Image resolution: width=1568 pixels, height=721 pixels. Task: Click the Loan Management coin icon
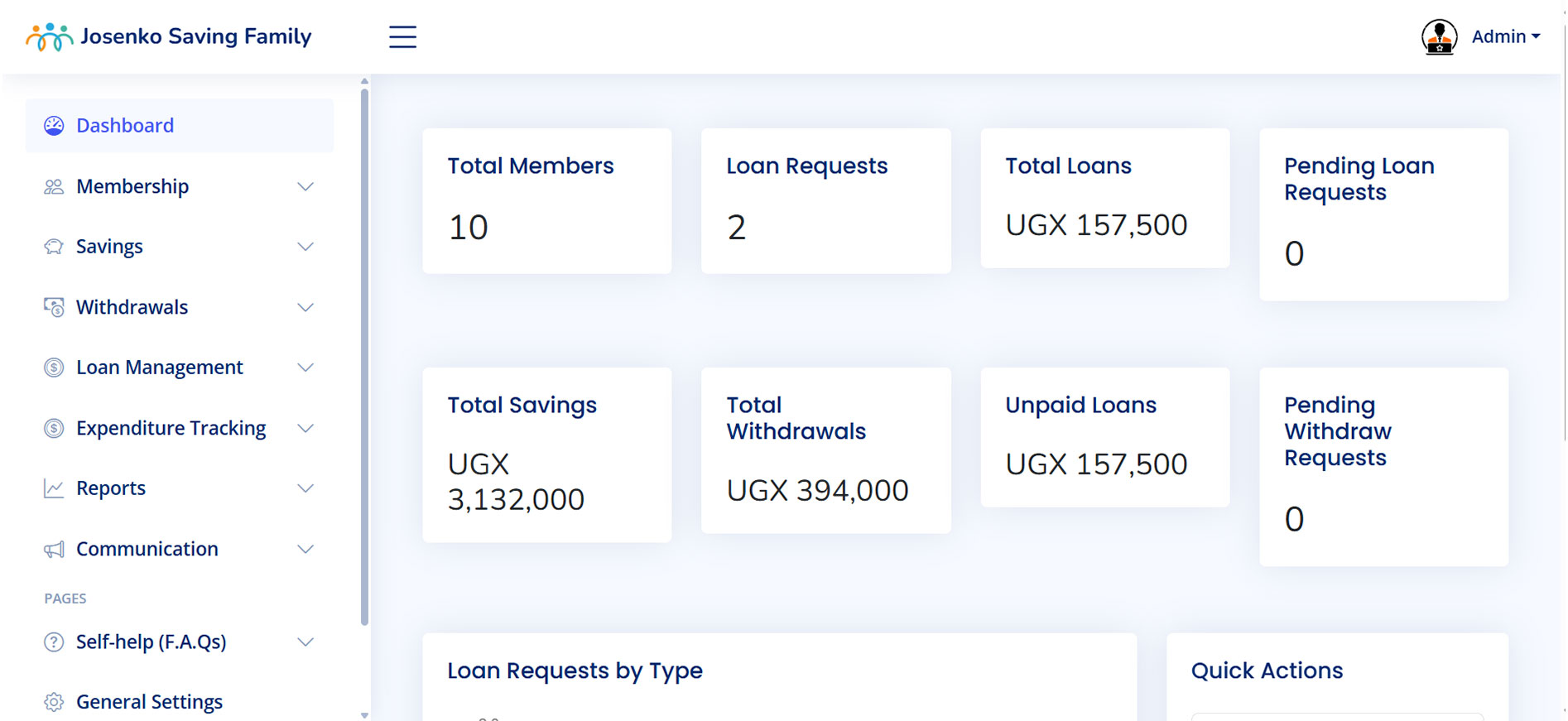(x=54, y=368)
